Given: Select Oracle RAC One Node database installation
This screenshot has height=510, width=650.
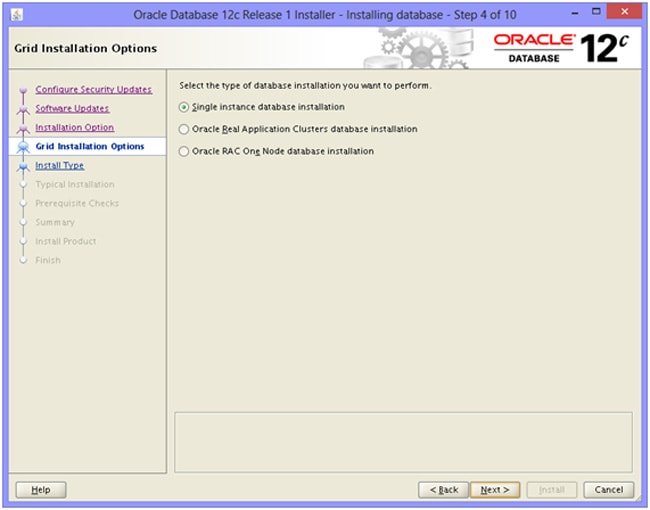Looking at the screenshot, I should click(184, 151).
